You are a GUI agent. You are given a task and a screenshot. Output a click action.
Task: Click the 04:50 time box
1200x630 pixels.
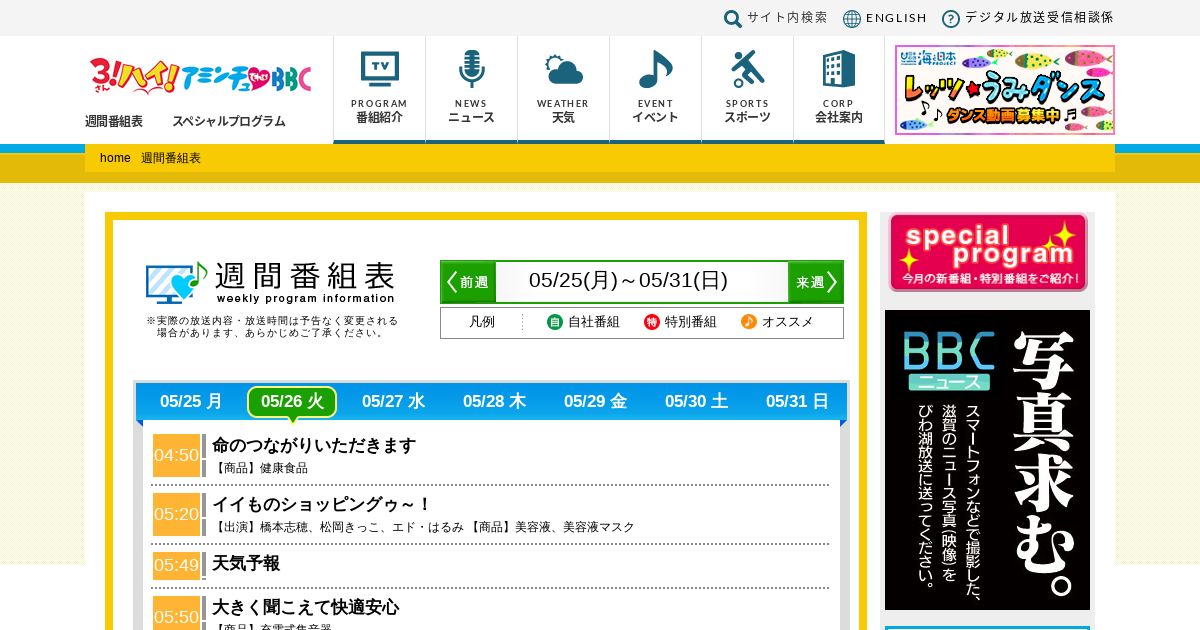(x=176, y=455)
